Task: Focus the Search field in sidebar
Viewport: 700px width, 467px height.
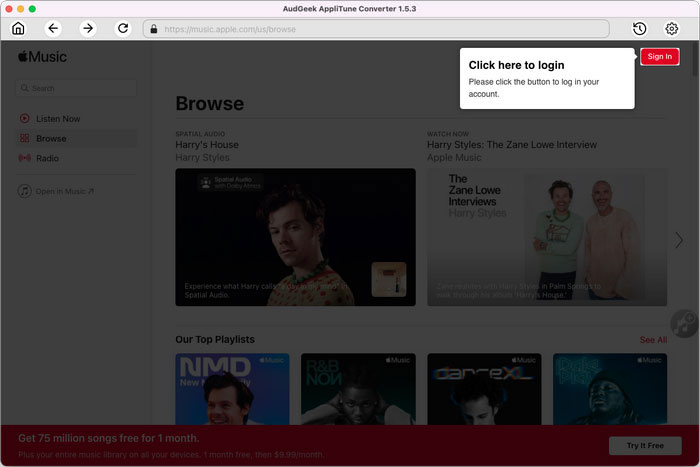Action: point(76,88)
